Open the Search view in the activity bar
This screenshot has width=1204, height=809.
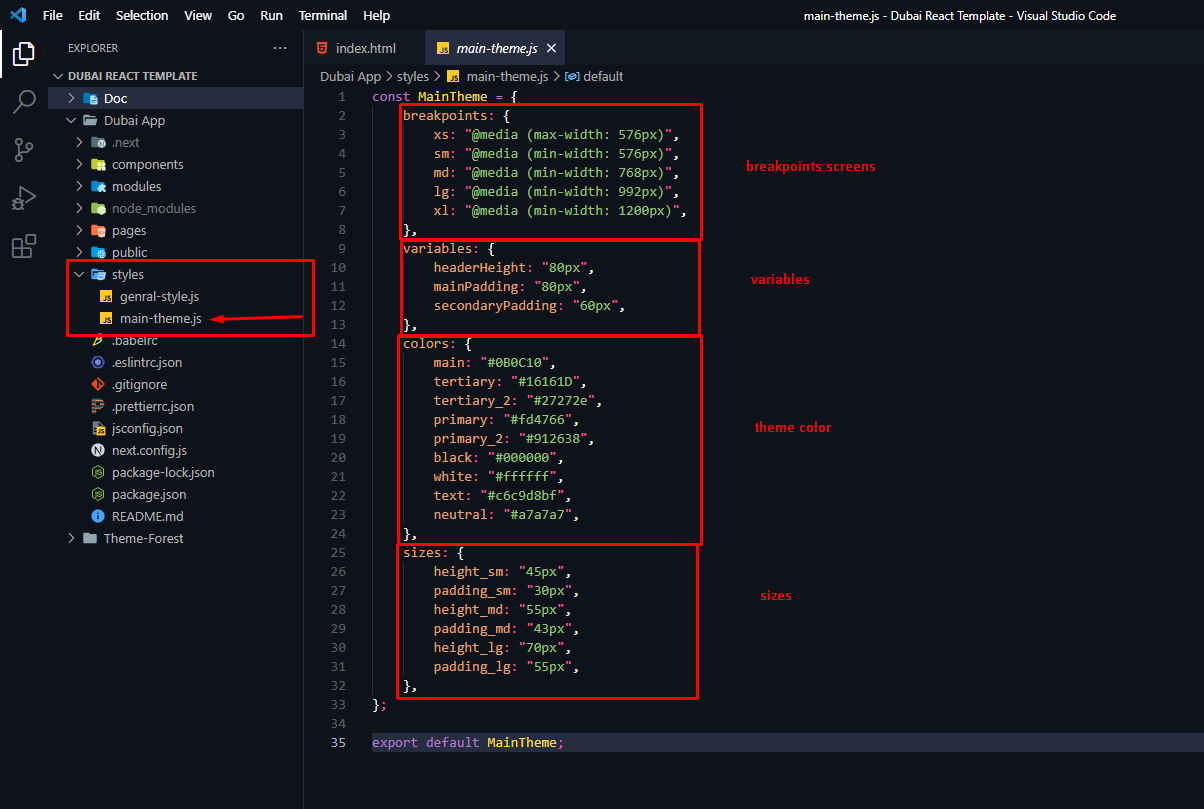[24, 101]
